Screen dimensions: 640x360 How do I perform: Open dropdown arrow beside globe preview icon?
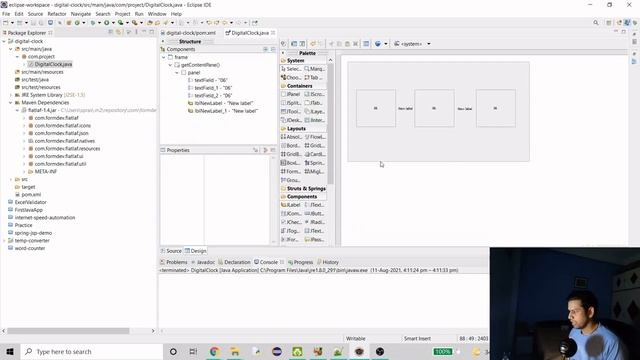386,44
